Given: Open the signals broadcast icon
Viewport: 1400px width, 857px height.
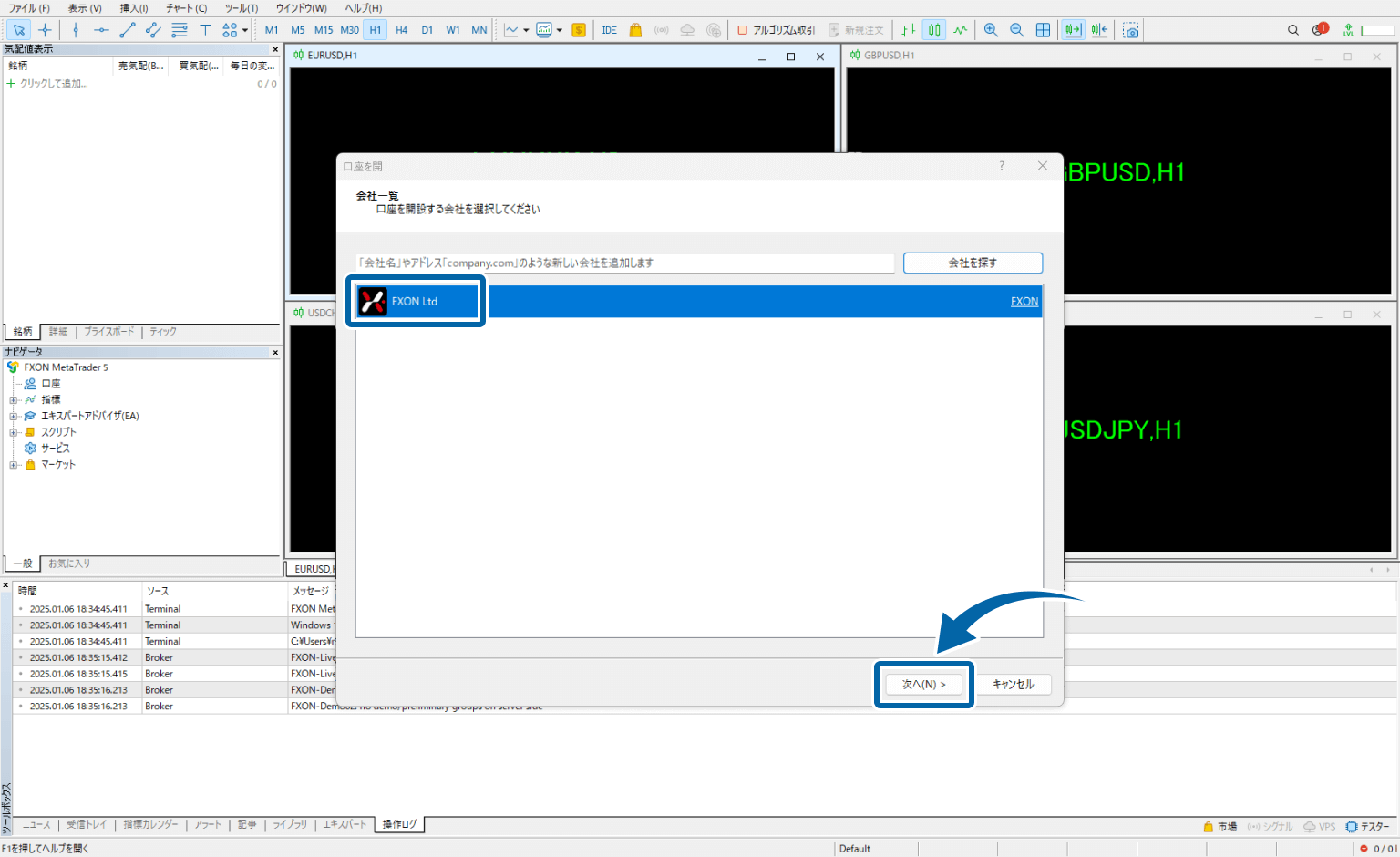Looking at the screenshot, I should pyautogui.click(x=662, y=30).
